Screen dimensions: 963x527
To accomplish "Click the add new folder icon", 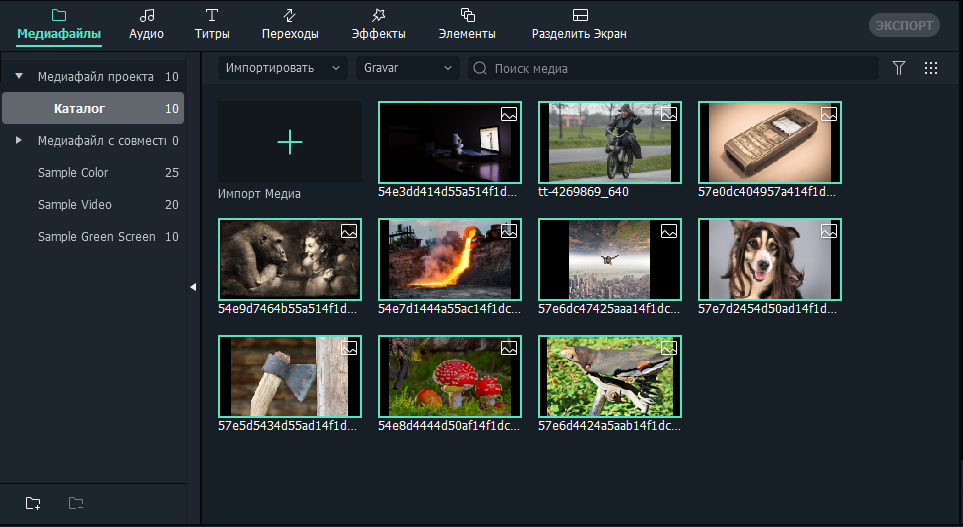I will (x=33, y=504).
